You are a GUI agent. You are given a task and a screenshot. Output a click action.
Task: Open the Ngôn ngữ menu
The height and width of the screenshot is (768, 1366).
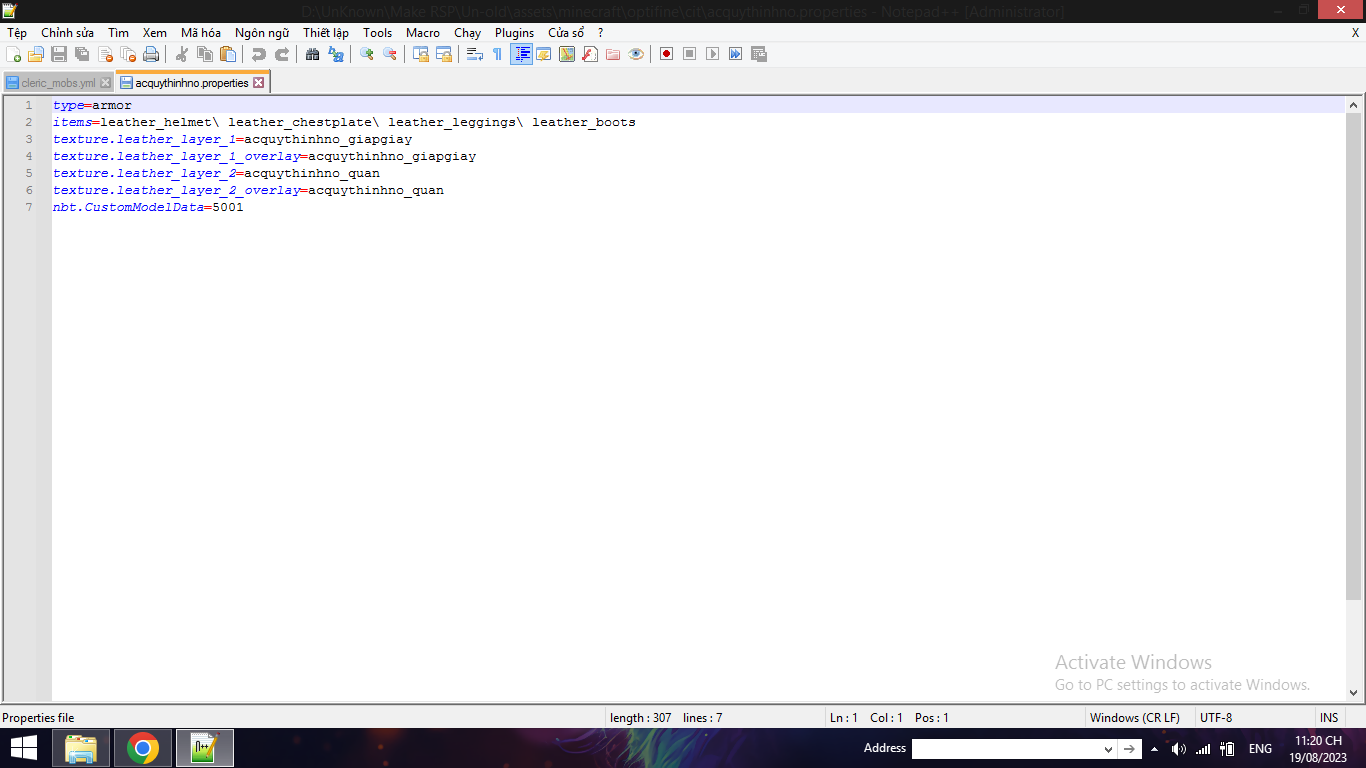262,33
